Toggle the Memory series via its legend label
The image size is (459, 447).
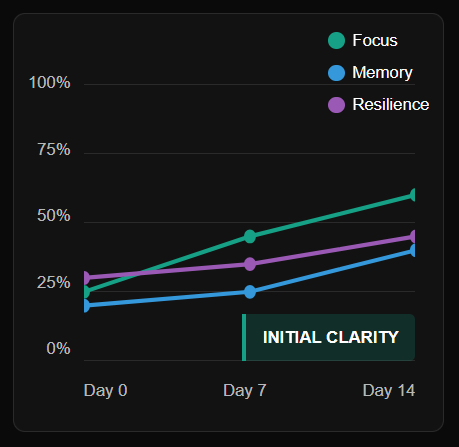(382, 73)
